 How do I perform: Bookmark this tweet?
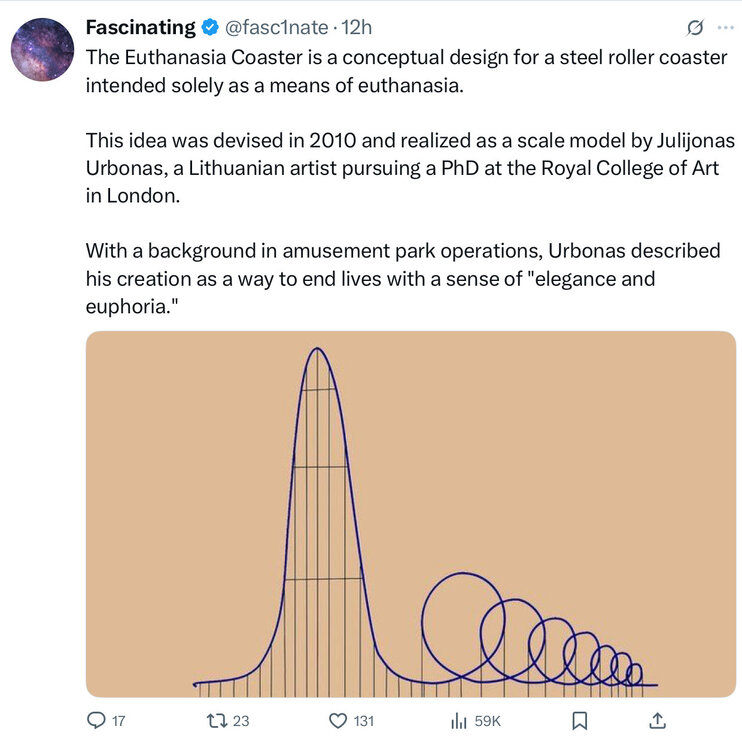click(579, 720)
